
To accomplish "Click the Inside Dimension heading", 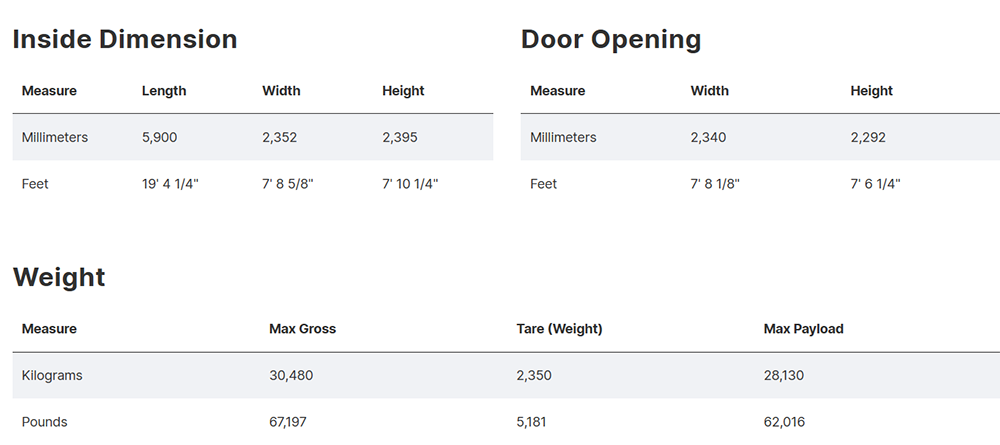I will [125, 40].
